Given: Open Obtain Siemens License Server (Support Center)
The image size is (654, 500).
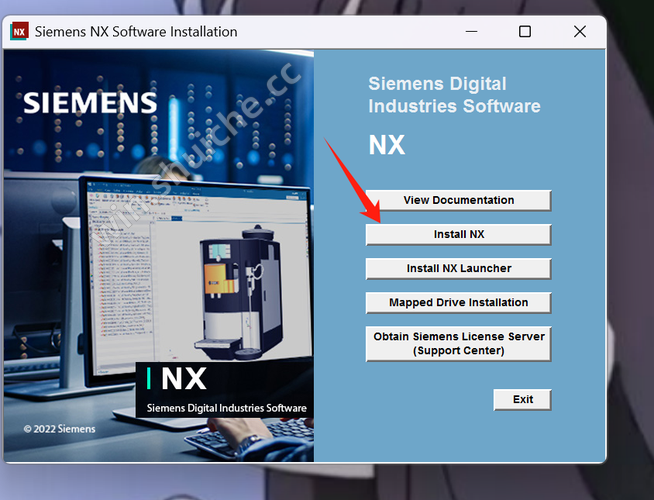Looking at the screenshot, I should click(x=458, y=344).
